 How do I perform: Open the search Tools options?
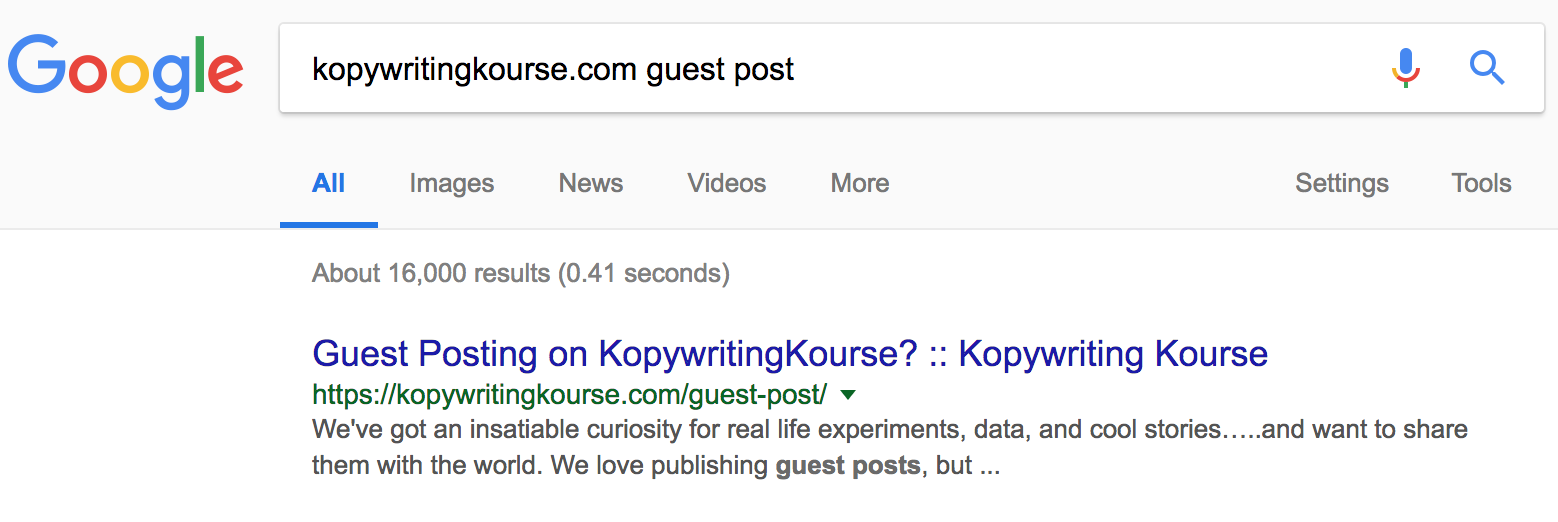pos(1481,184)
